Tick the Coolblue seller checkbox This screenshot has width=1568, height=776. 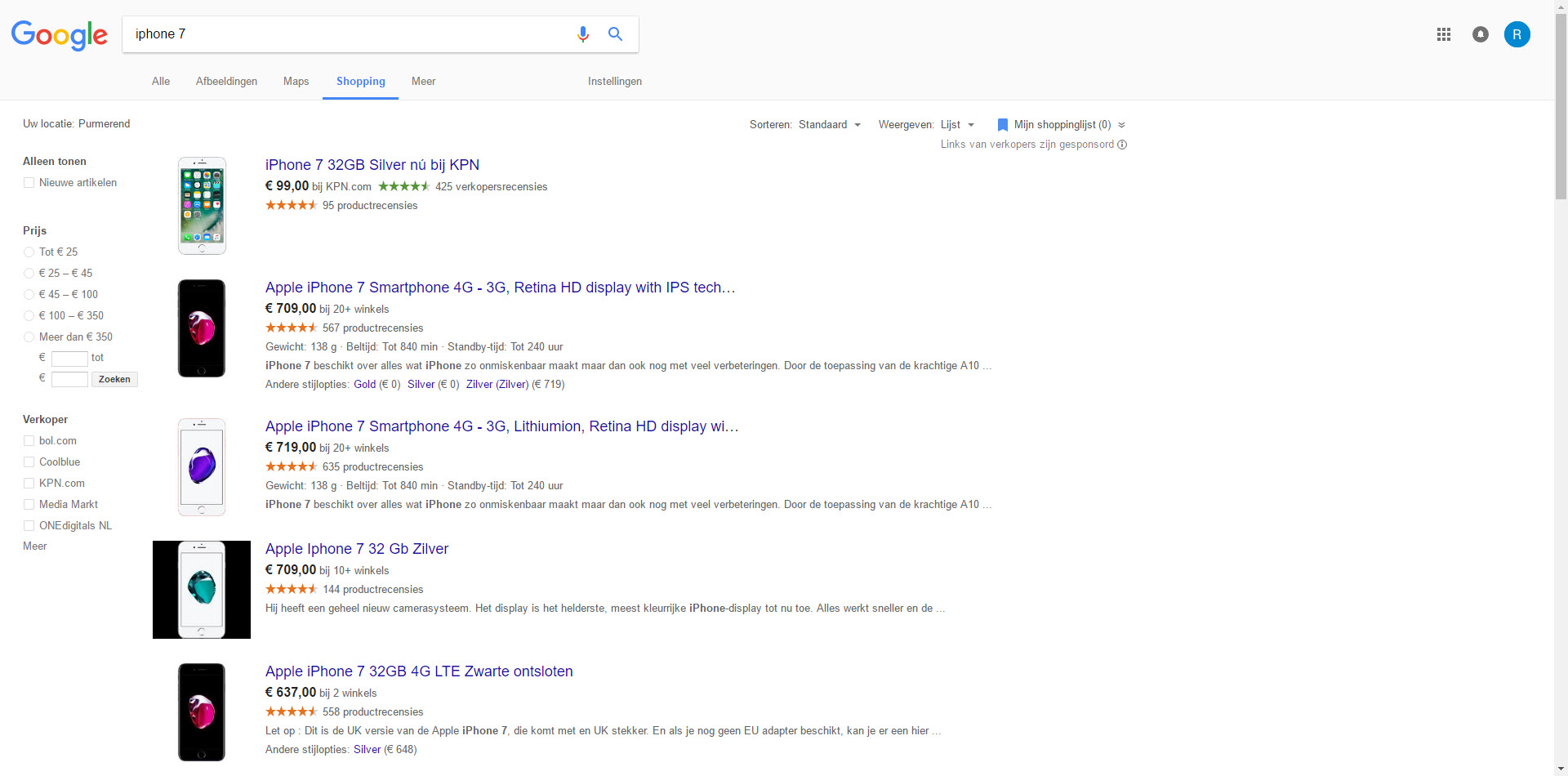coord(29,462)
